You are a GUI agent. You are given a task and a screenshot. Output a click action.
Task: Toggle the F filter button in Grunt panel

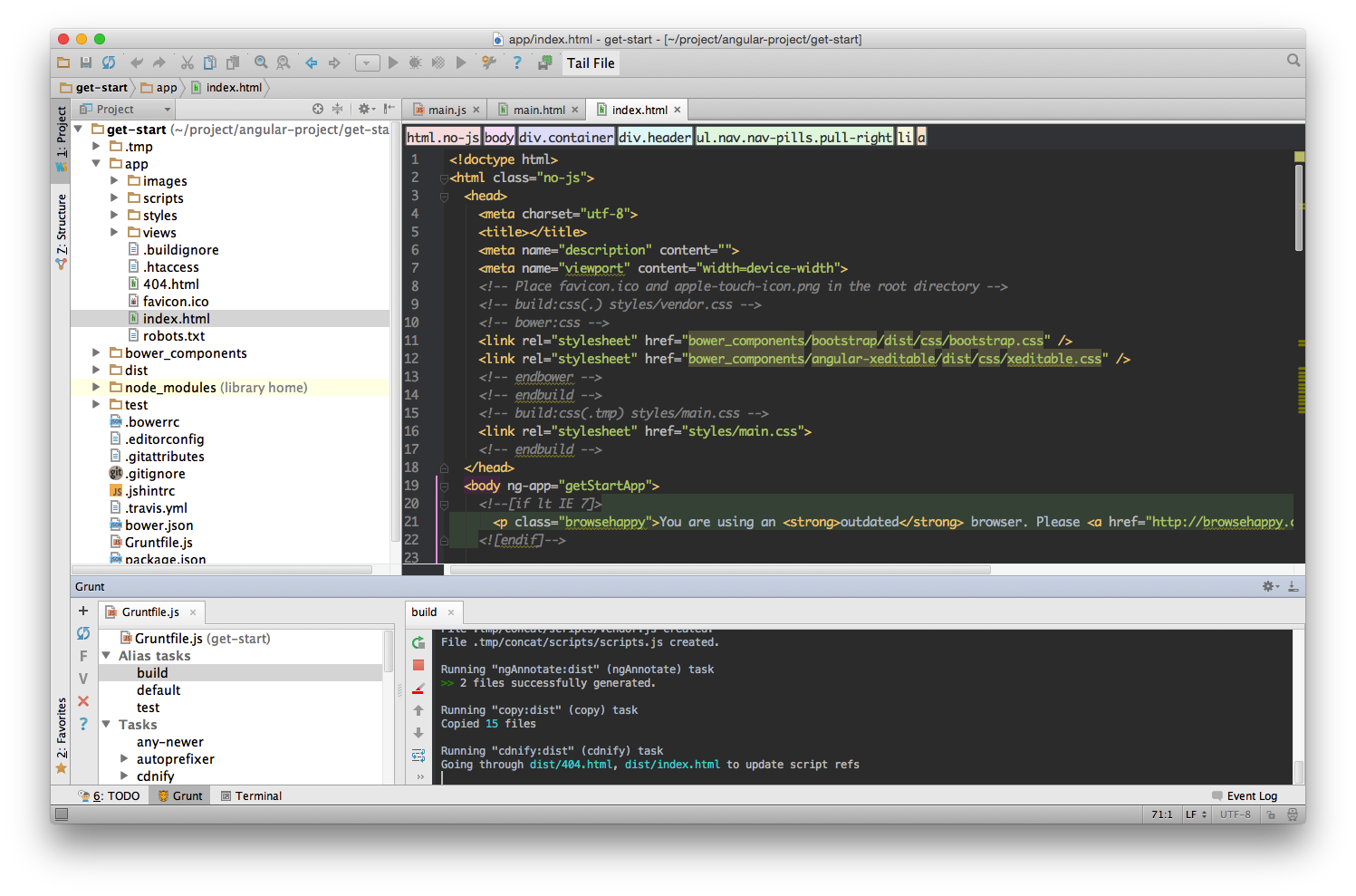tap(83, 656)
